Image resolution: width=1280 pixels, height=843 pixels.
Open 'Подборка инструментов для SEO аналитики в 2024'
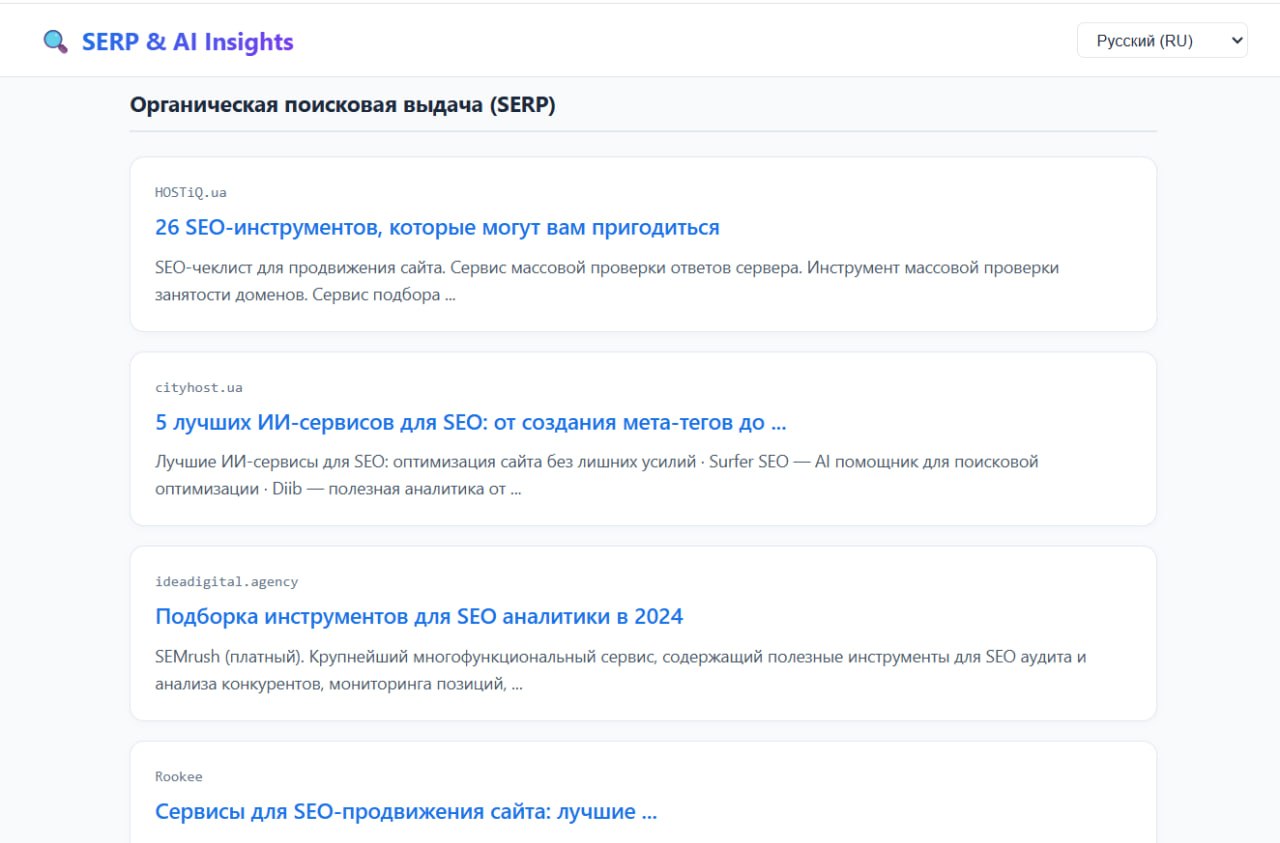coord(419,616)
